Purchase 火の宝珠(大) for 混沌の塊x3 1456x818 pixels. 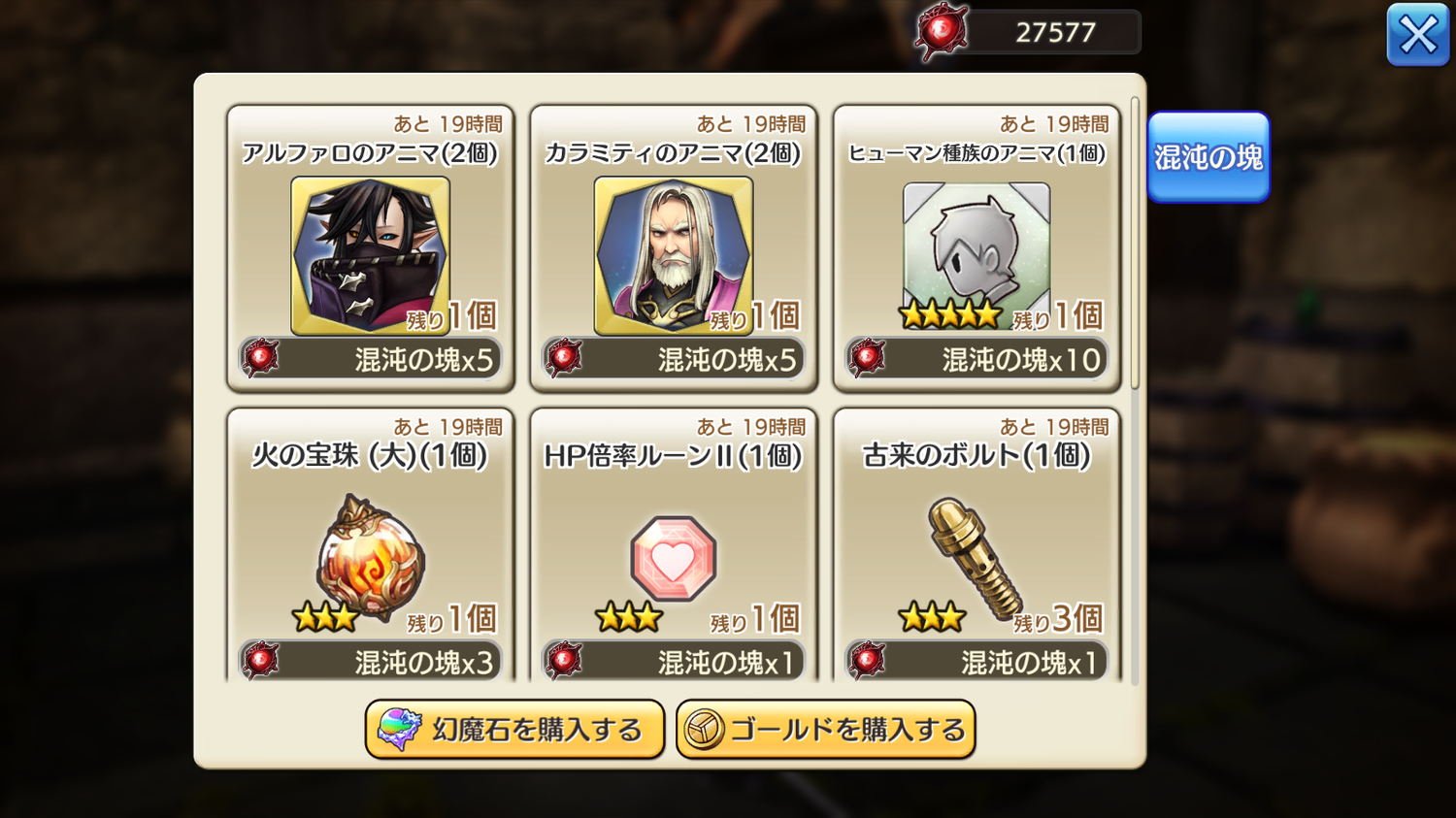tap(370, 662)
